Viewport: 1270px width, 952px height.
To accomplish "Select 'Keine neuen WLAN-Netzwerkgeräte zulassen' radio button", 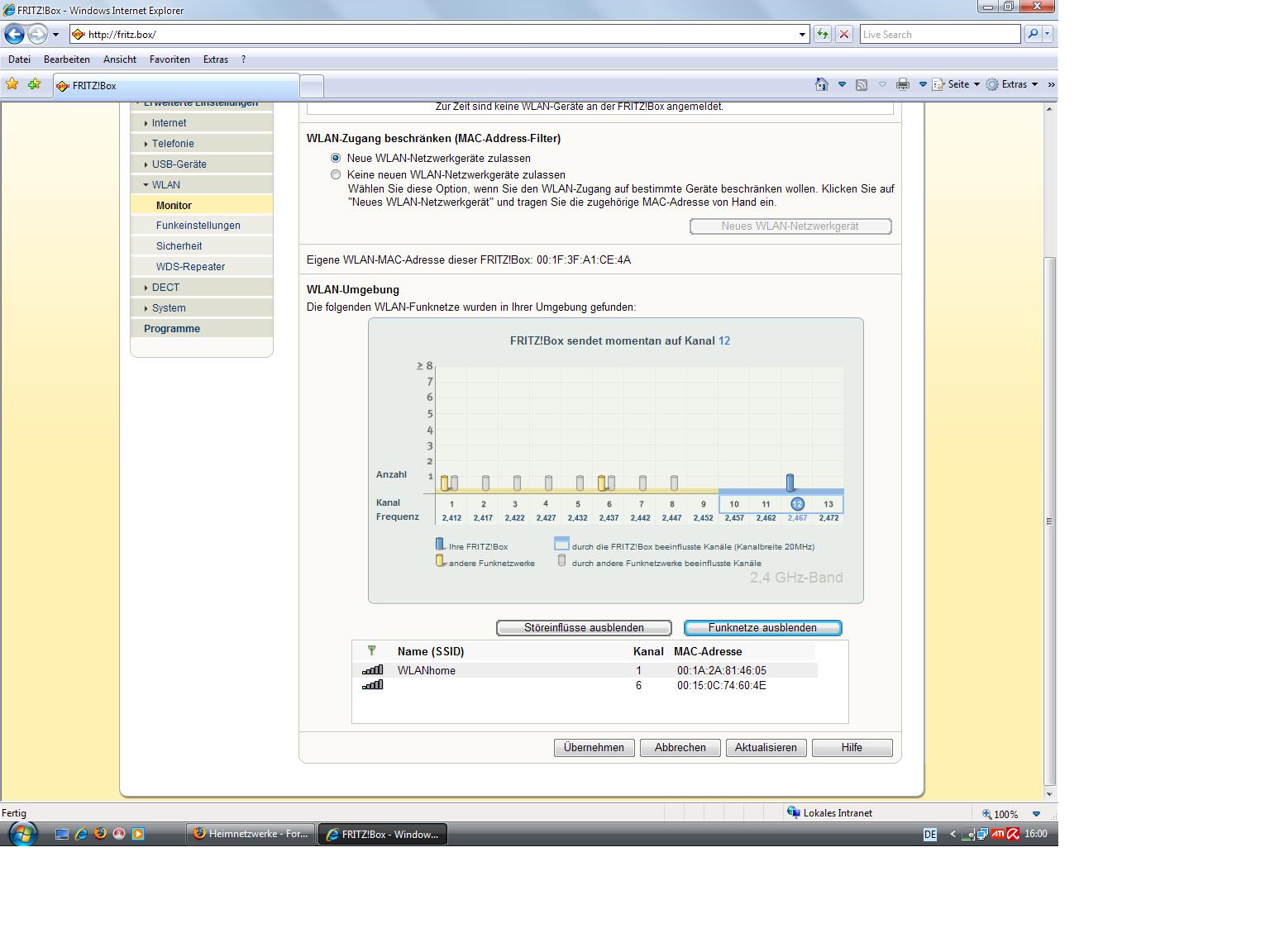I will click(x=336, y=174).
